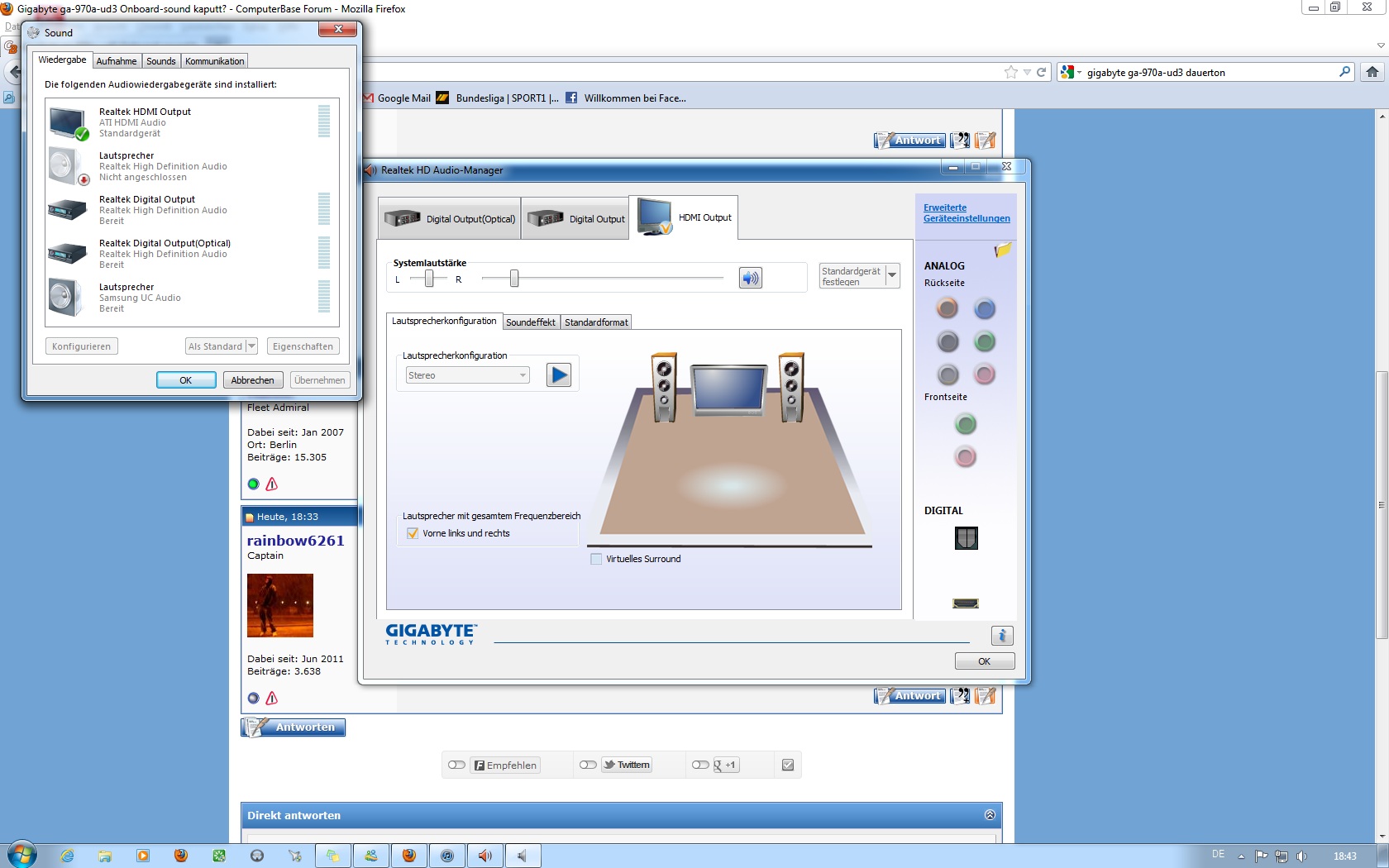The width and height of the screenshot is (1389, 868).
Task: Mute system volume with the speaker button
Action: 750,278
